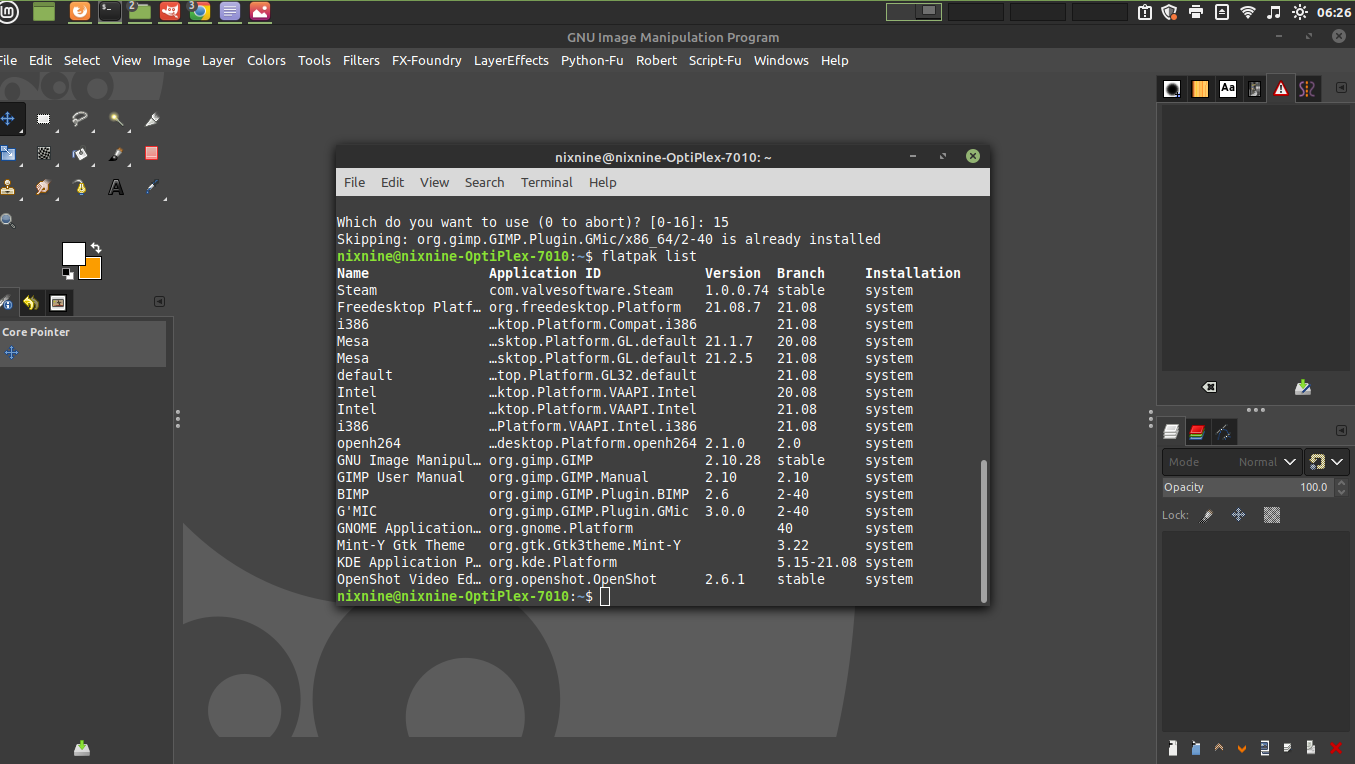This screenshot has width=1355, height=764.
Task: Open the Windows menu in GIMP
Action: [781, 60]
